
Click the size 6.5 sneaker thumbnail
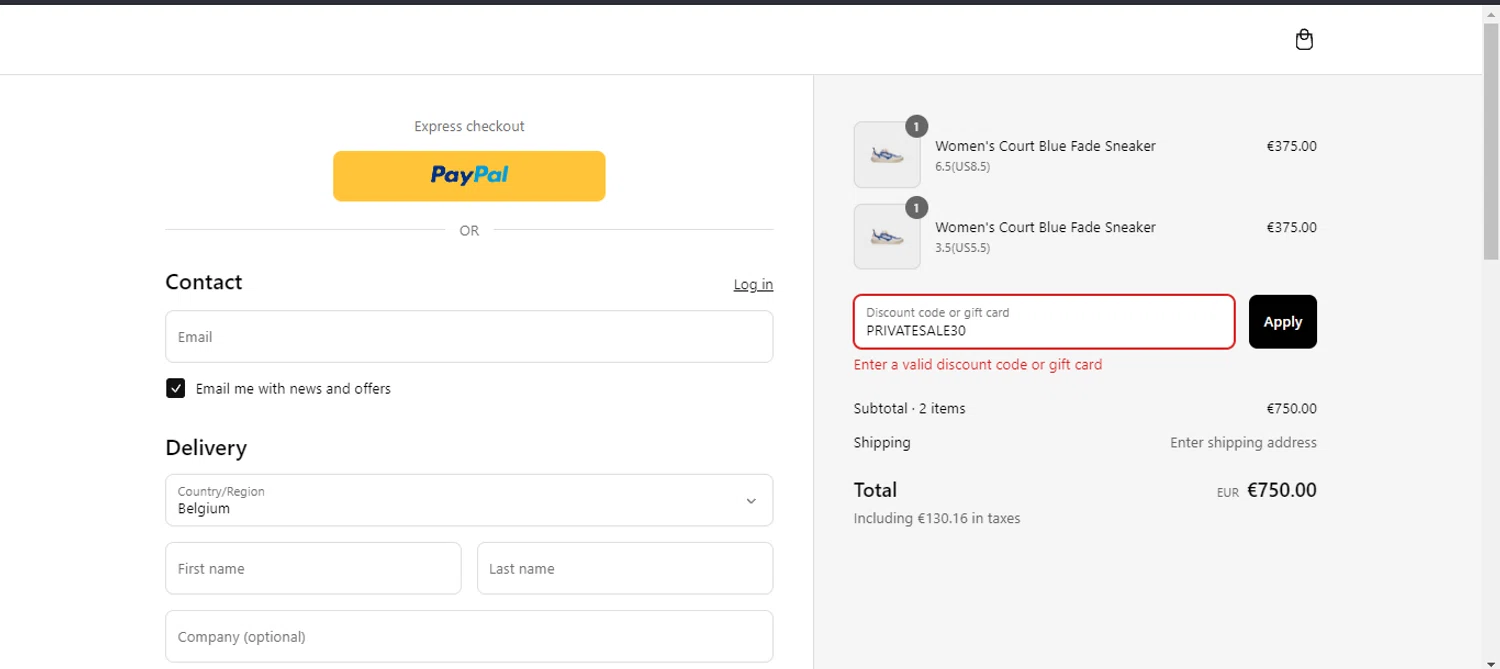[x=887, y=155]
